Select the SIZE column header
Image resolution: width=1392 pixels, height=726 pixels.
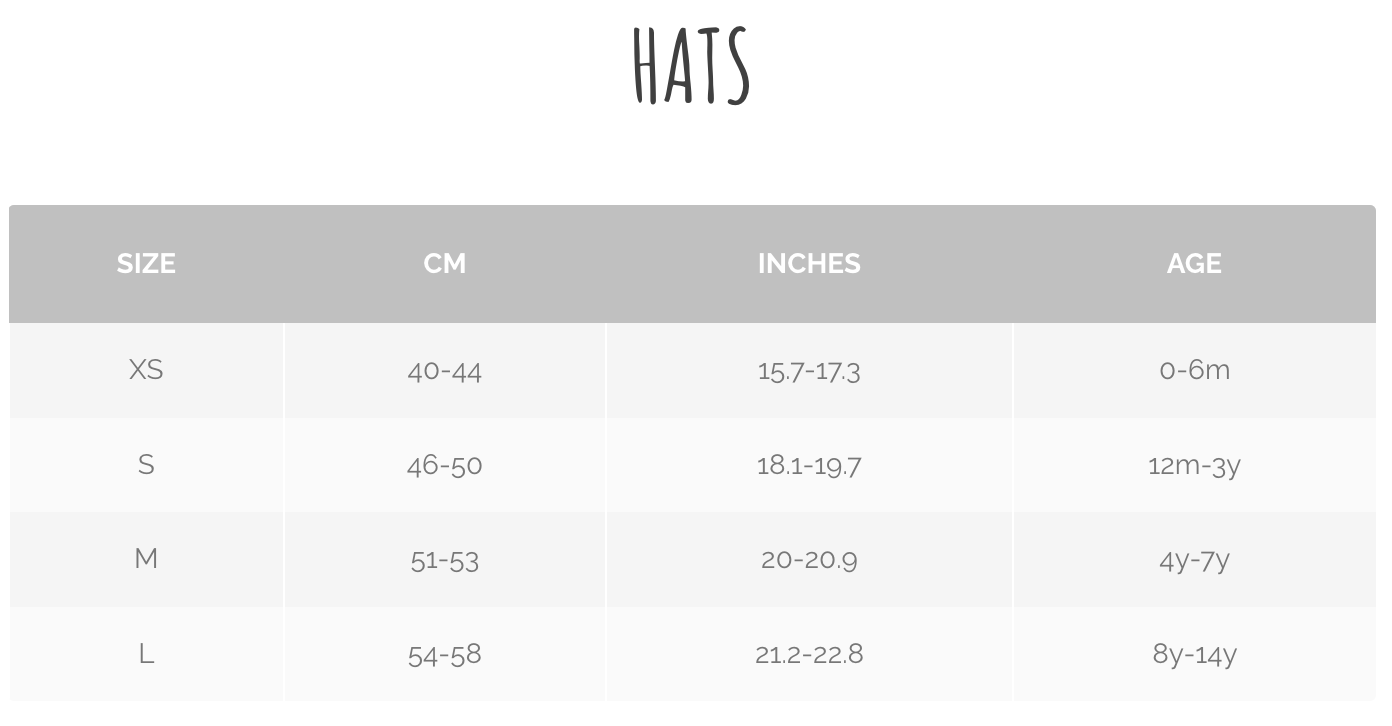pos(146,263)
